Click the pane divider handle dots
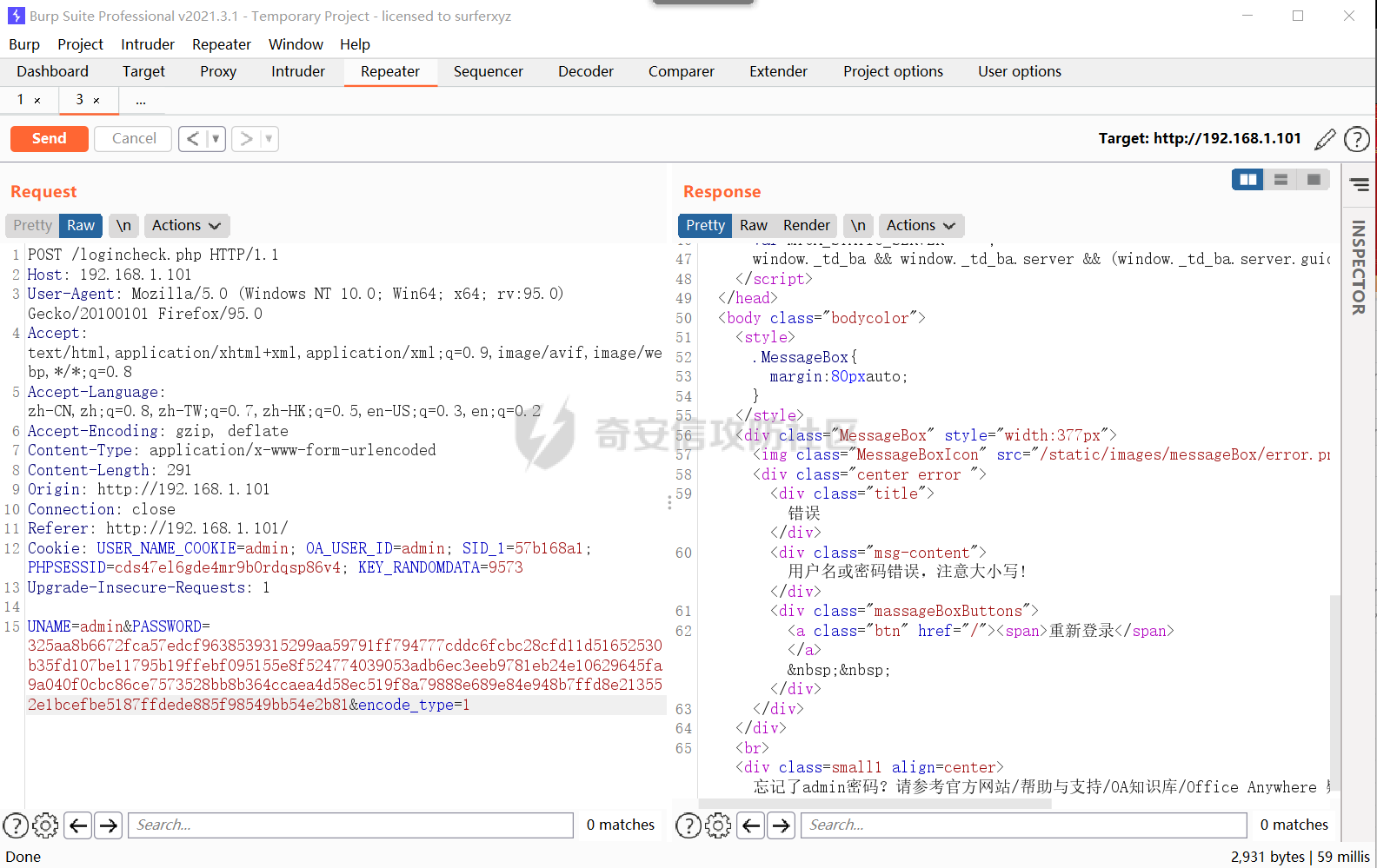 click(669, 502)
